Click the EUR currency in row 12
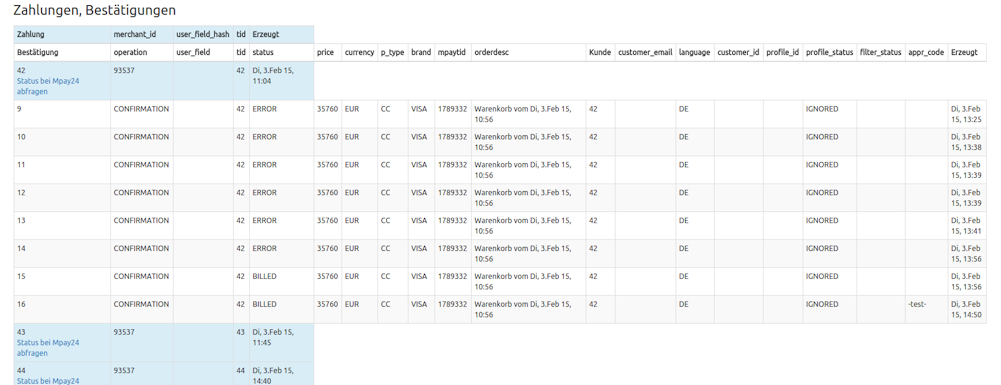The width and height of the screenshot is (1001, 385). click(352, 192)
